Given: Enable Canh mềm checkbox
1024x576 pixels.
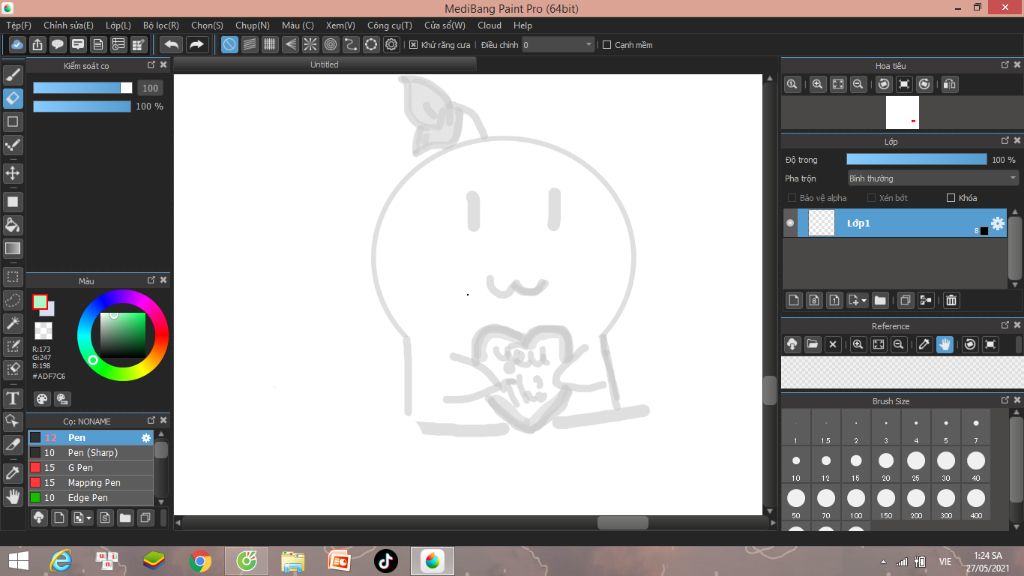Looking at the screenshot, I should [607, 44].
